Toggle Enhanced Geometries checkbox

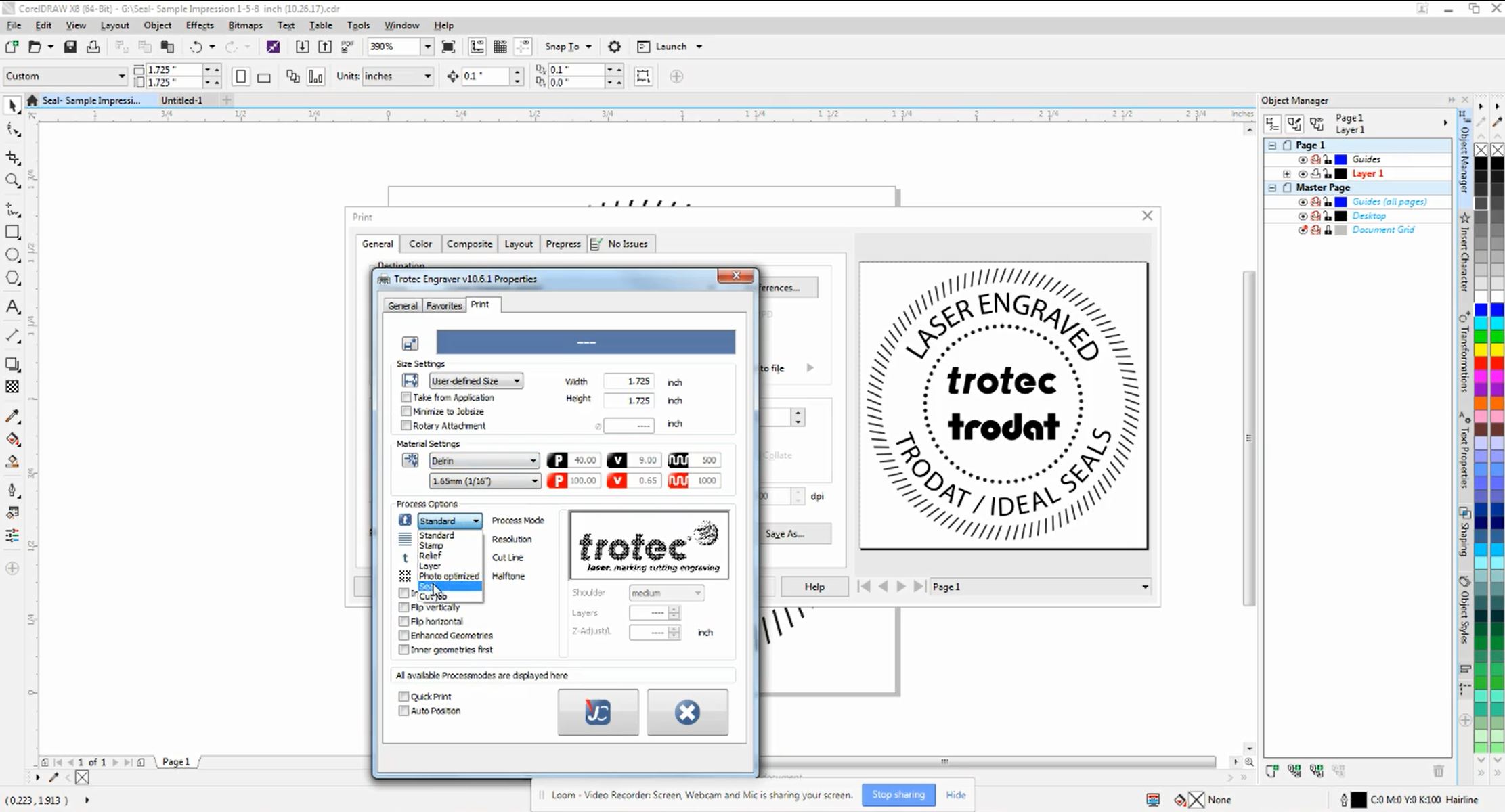coord(404,635)
